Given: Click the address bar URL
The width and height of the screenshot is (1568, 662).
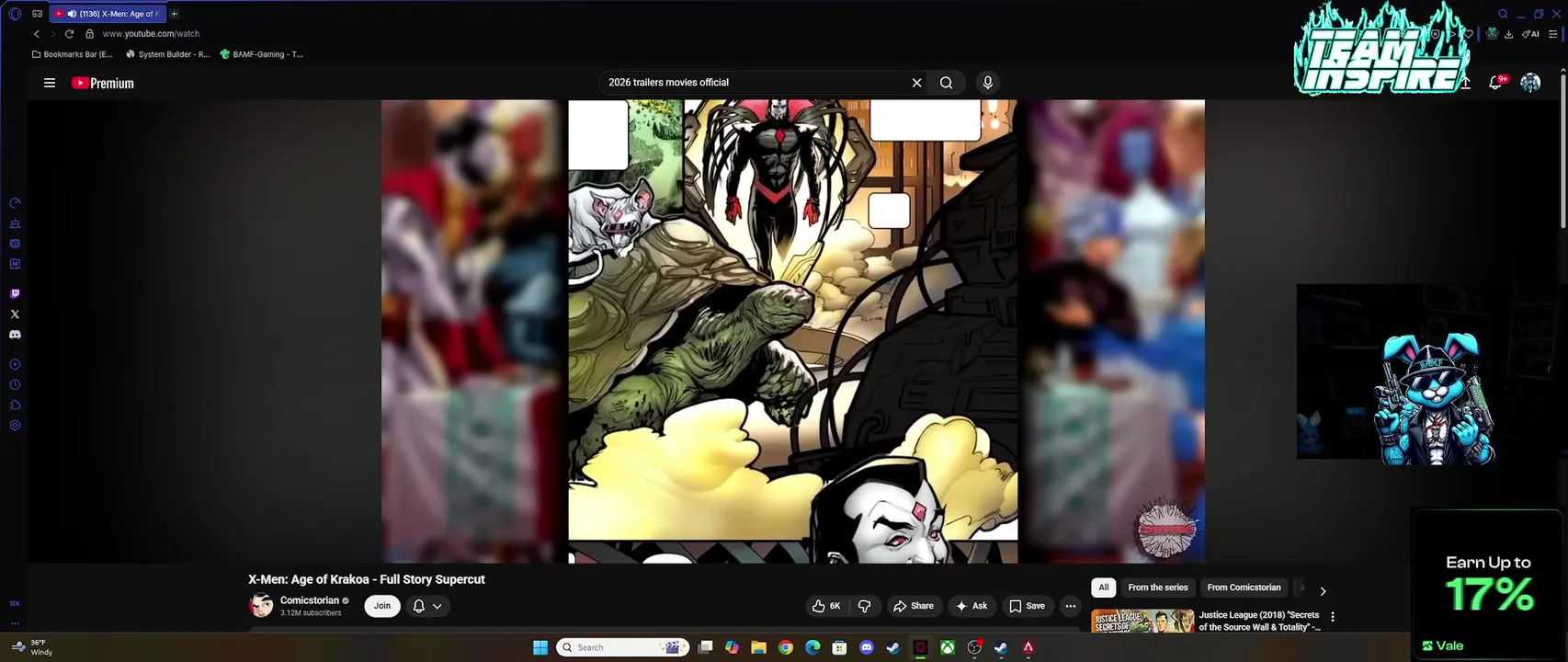Looking at the screenshot, I should pos(151,34).
